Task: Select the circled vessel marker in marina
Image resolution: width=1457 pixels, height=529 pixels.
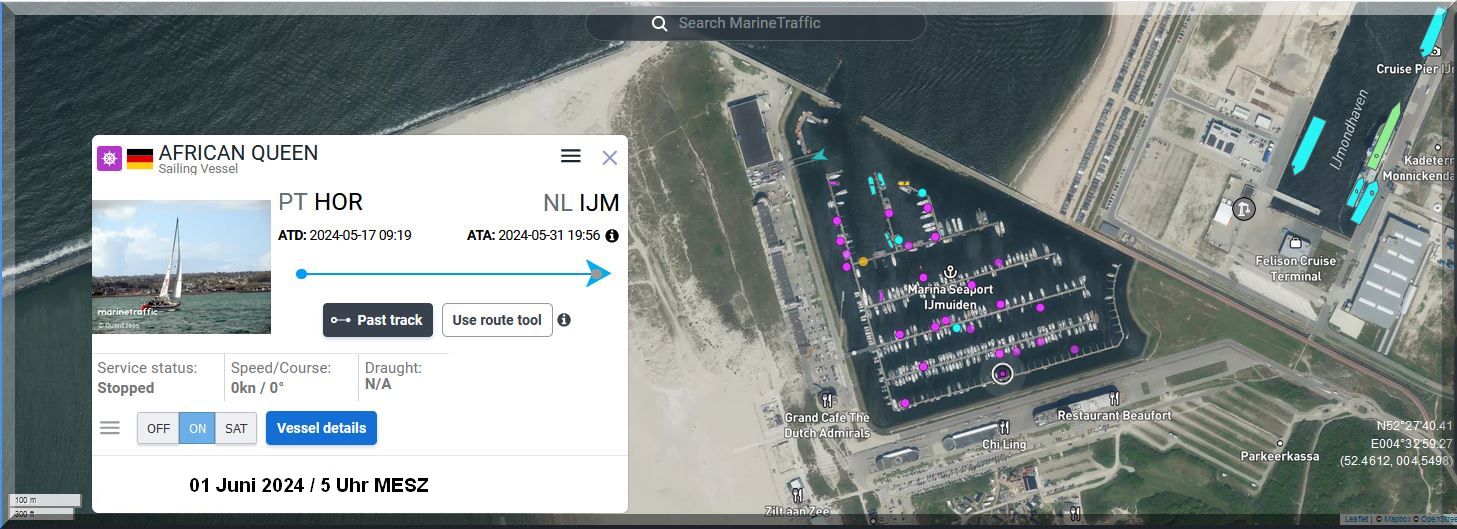Action: [1002, 374]
